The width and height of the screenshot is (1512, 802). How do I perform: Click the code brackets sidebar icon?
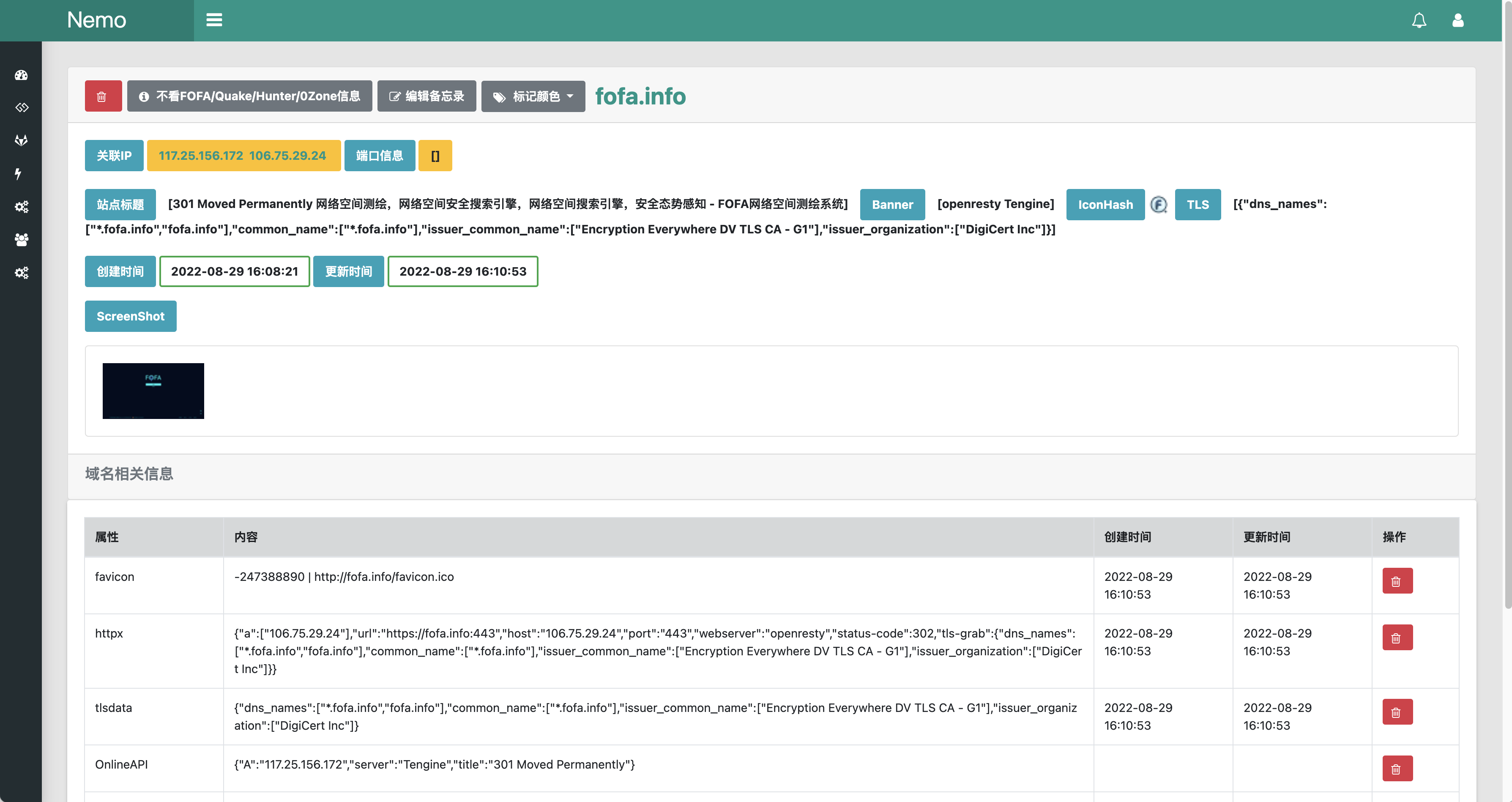[21, 107]
